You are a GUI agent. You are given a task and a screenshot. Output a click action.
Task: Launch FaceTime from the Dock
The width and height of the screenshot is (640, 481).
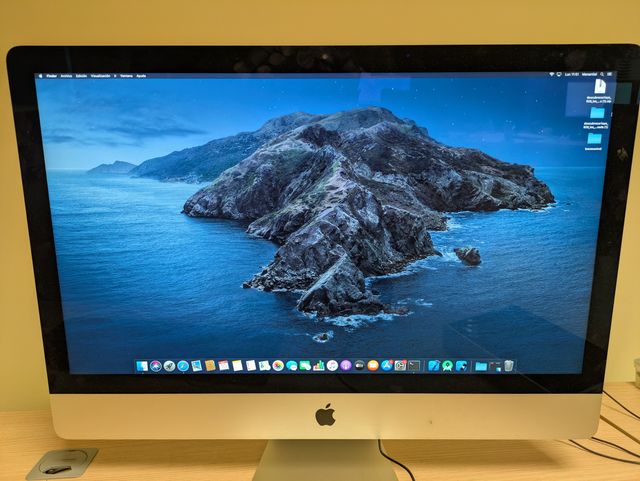tap(305, 366)
